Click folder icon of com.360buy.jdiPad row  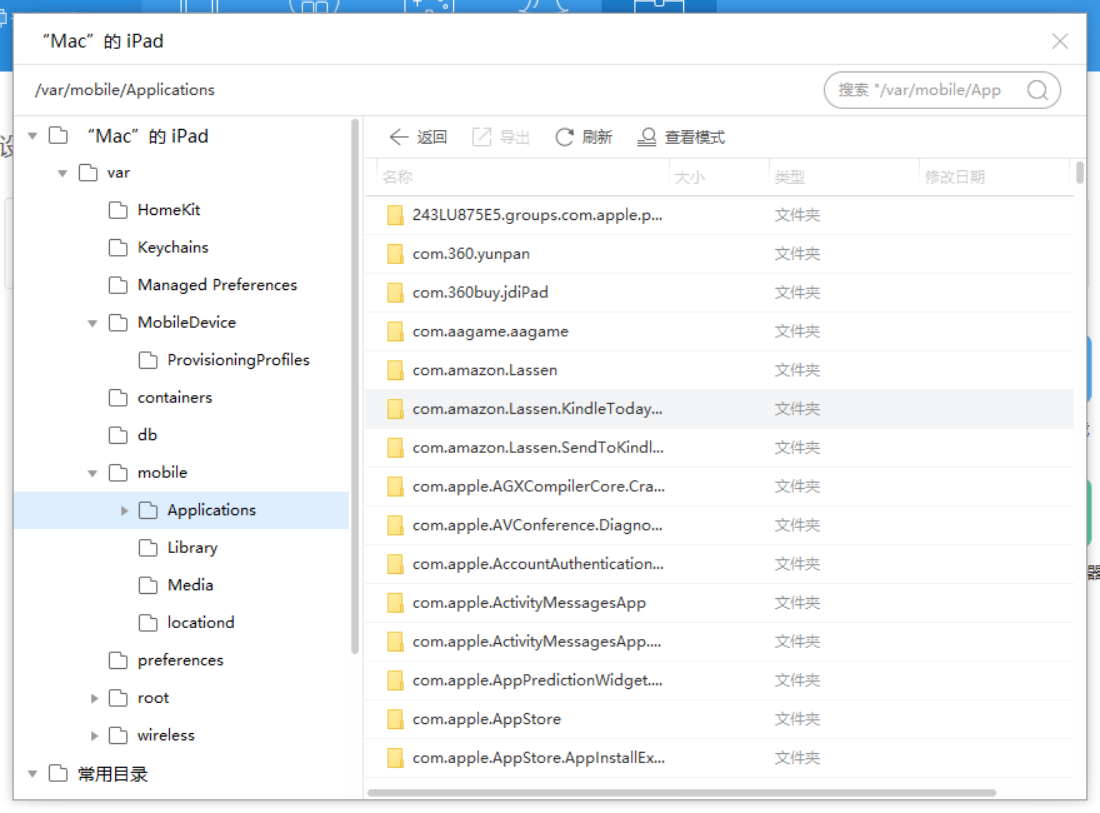[x=396, y=293]
